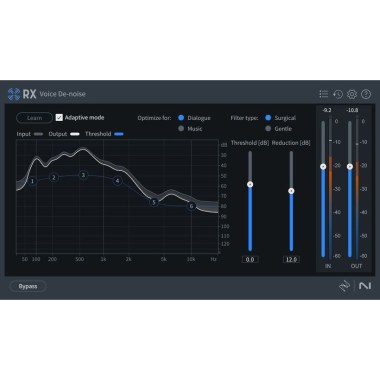
Task: Click the Native Instruments NI logo
Action: [x=365, y=286]
